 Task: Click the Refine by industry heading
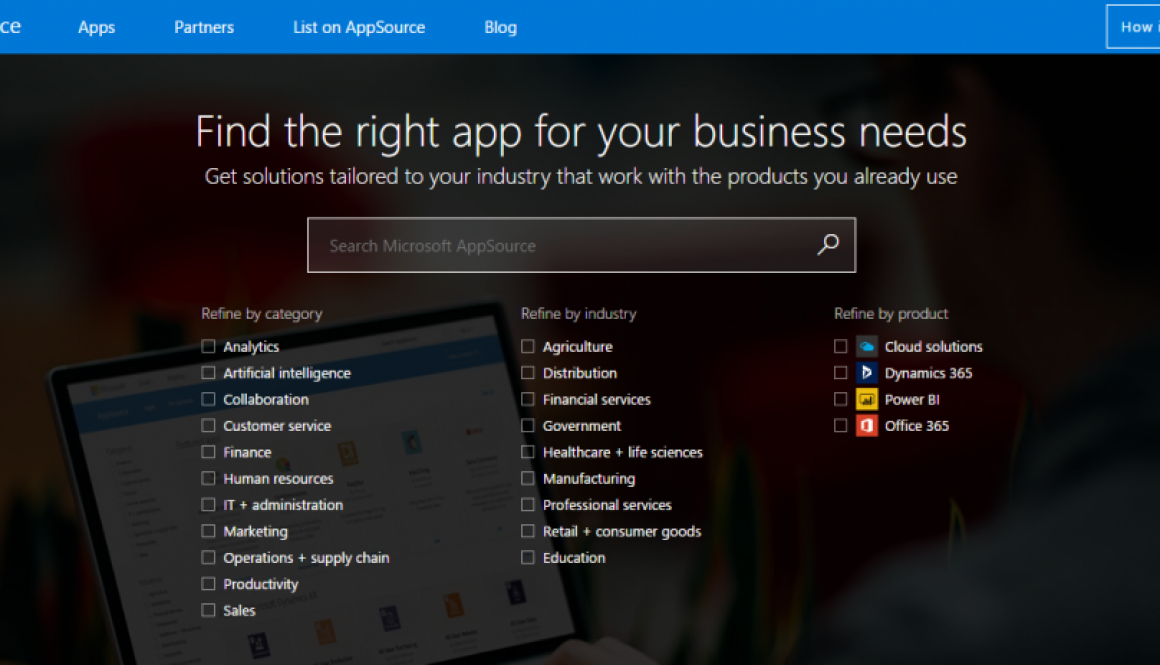579,314
